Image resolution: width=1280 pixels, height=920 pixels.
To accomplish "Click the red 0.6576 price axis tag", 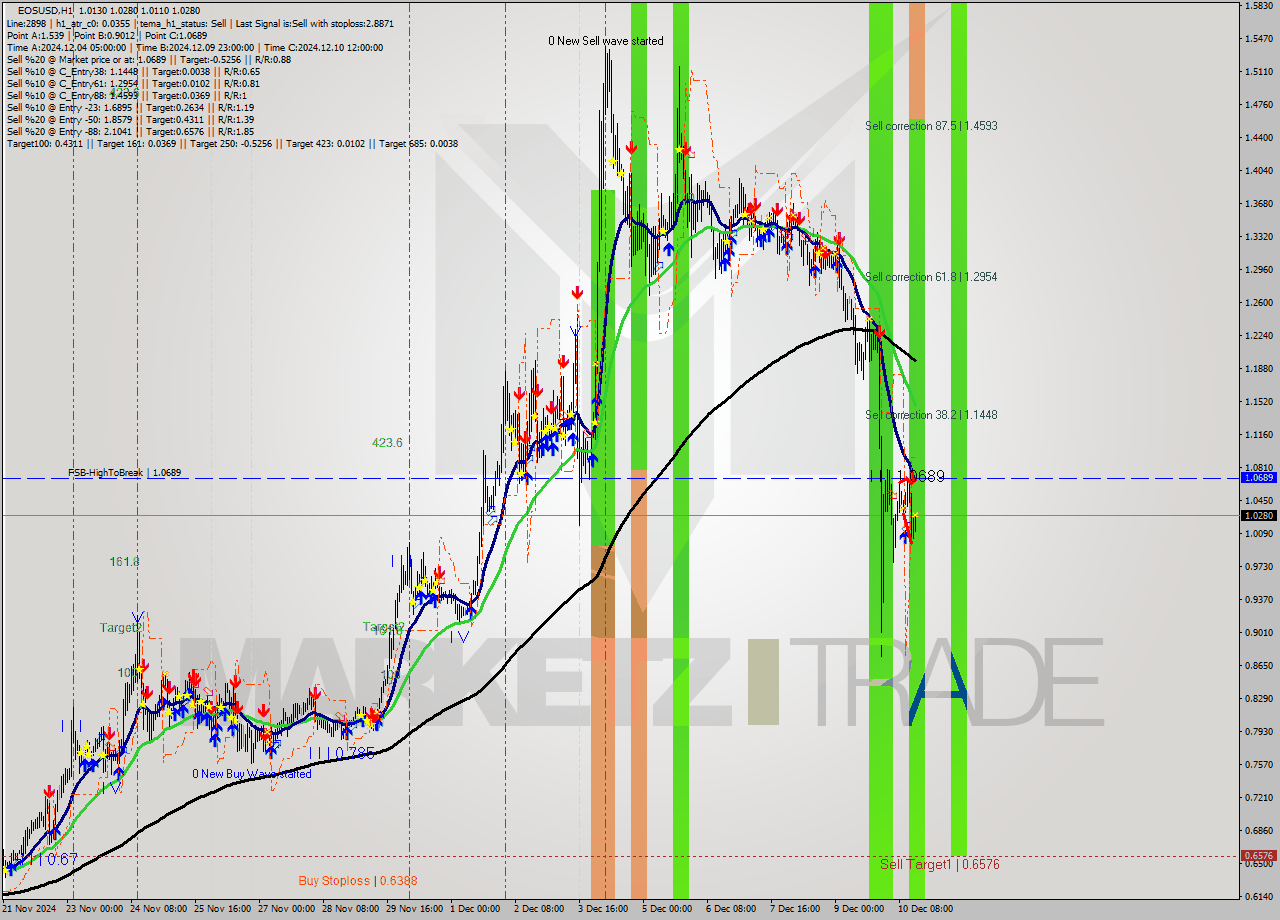I will click(x=1258, y=856).
